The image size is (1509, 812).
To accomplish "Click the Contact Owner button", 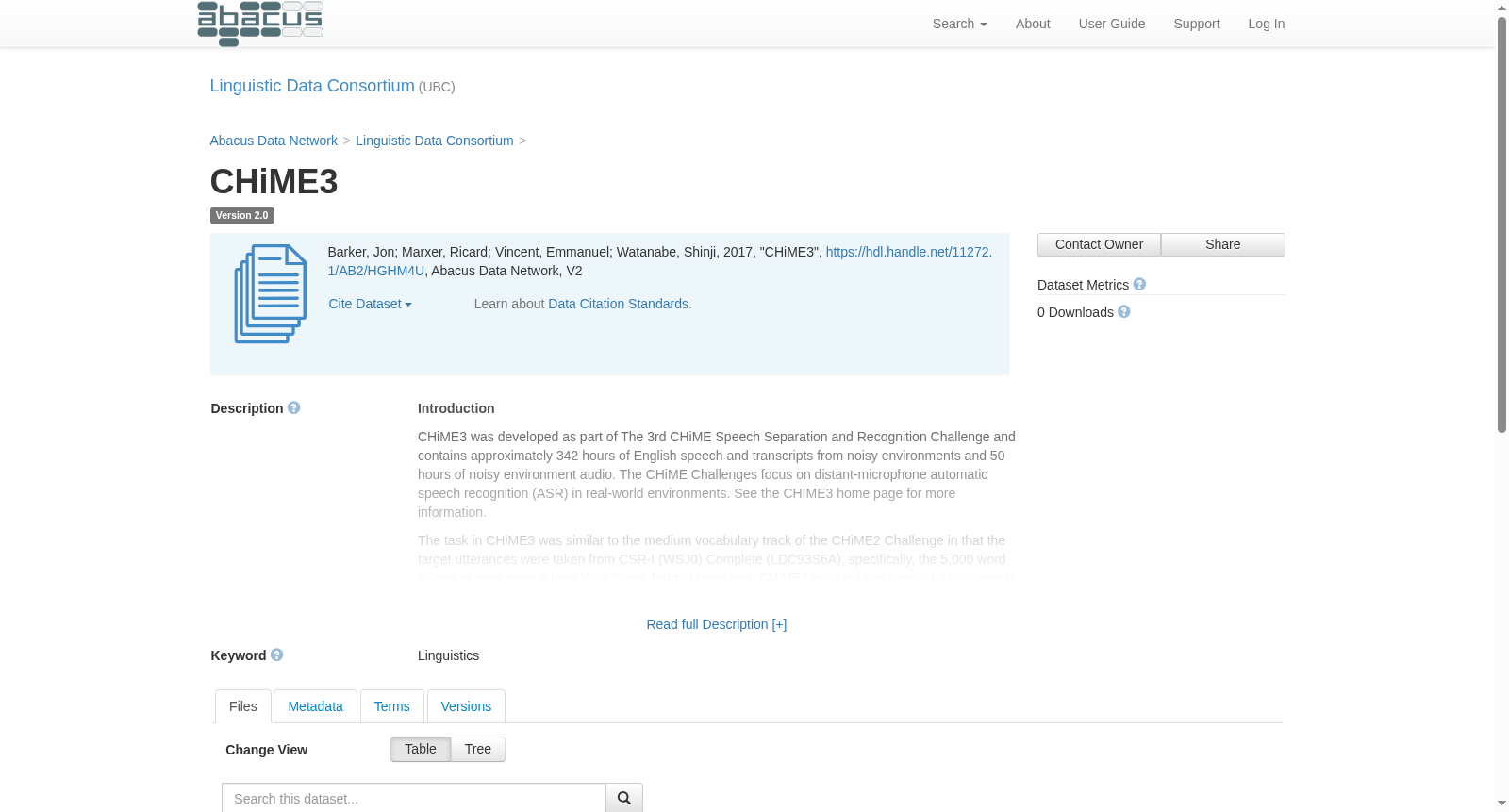I will coord(1099,244).
